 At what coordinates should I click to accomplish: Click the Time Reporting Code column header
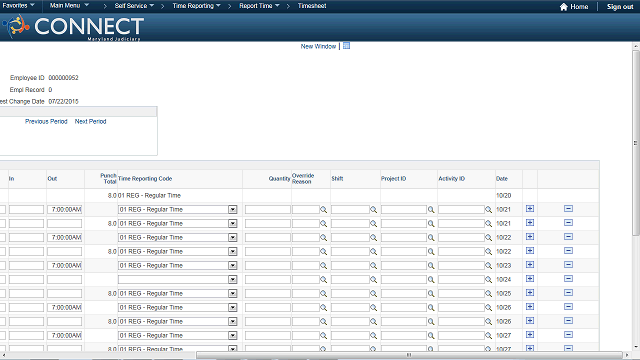click(x=145, y=178)
